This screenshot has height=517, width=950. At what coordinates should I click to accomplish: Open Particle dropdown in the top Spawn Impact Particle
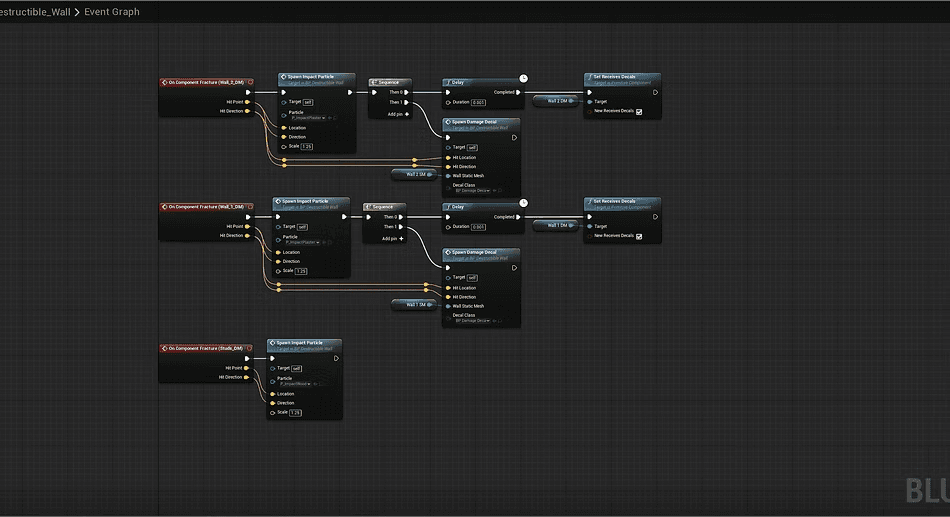click(x=308, y=118)
